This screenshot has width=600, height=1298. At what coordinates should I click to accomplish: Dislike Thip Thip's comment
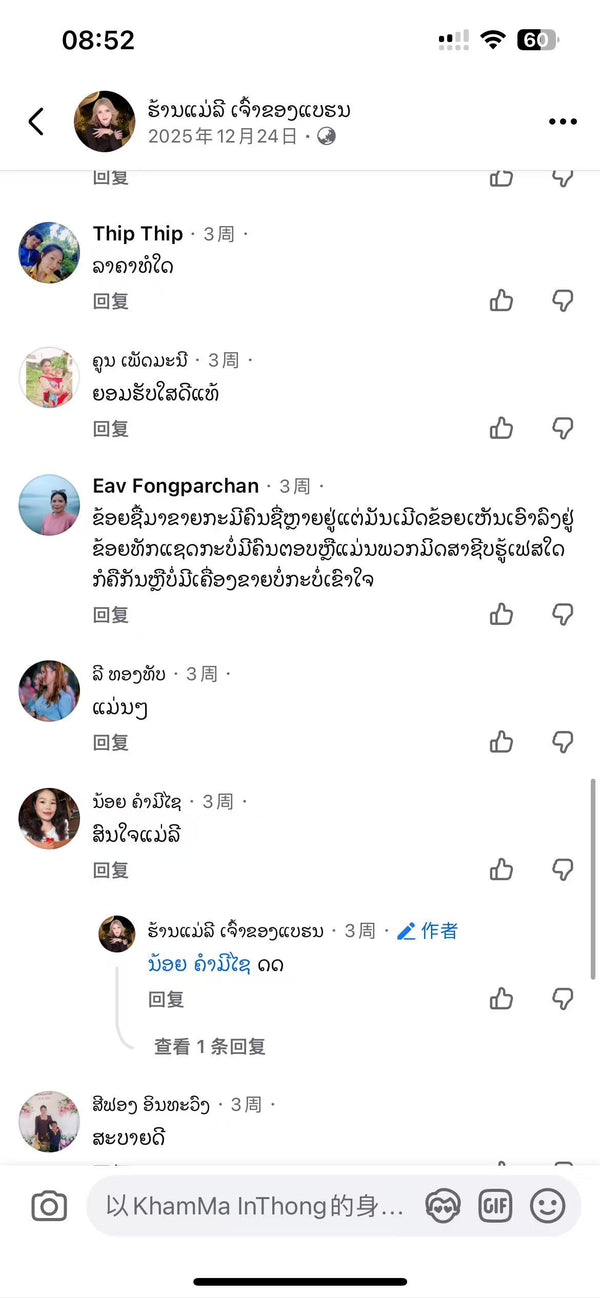click(563, 300)
